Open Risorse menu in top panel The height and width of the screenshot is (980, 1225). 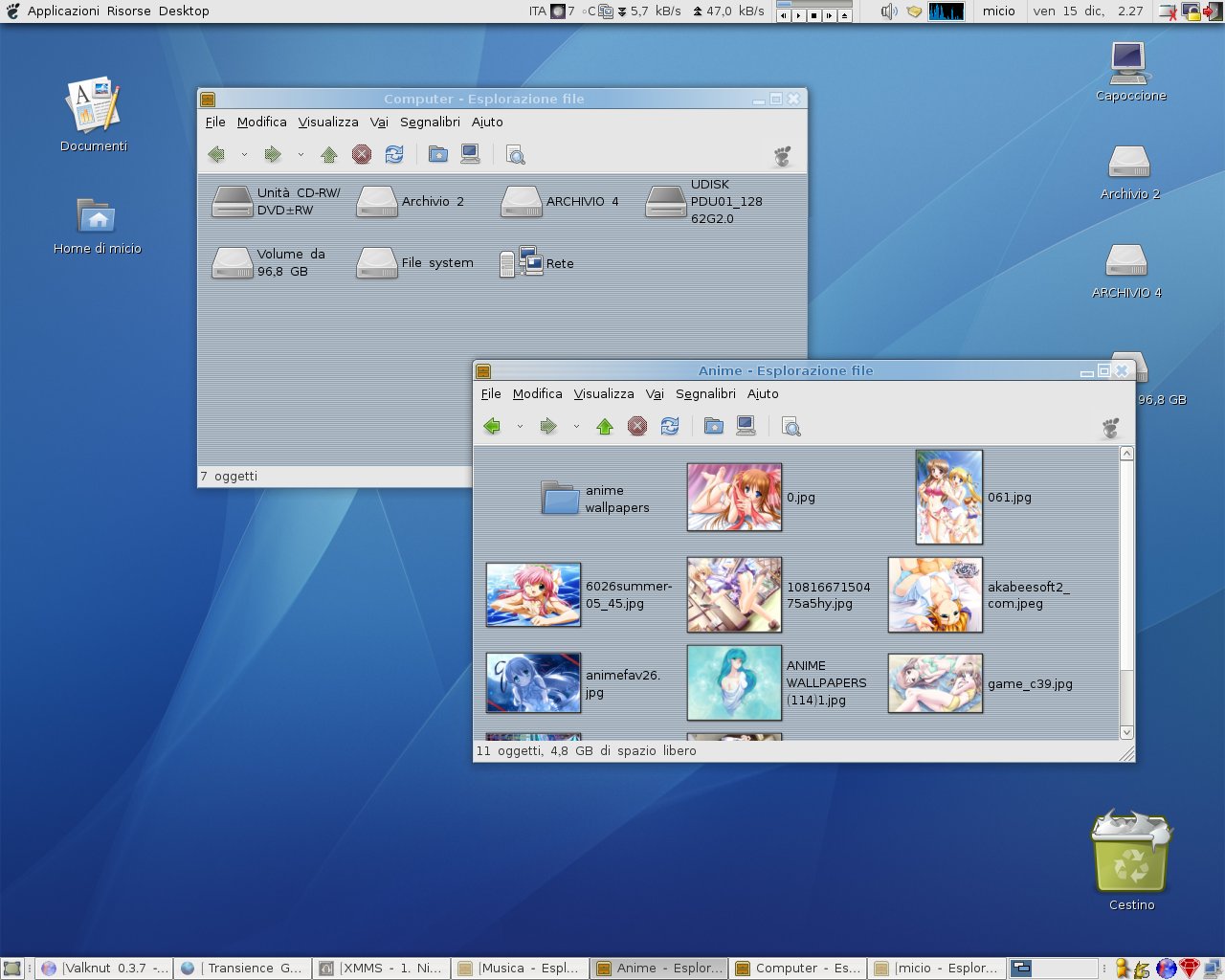pyautogui.click(x=129, y=11)
